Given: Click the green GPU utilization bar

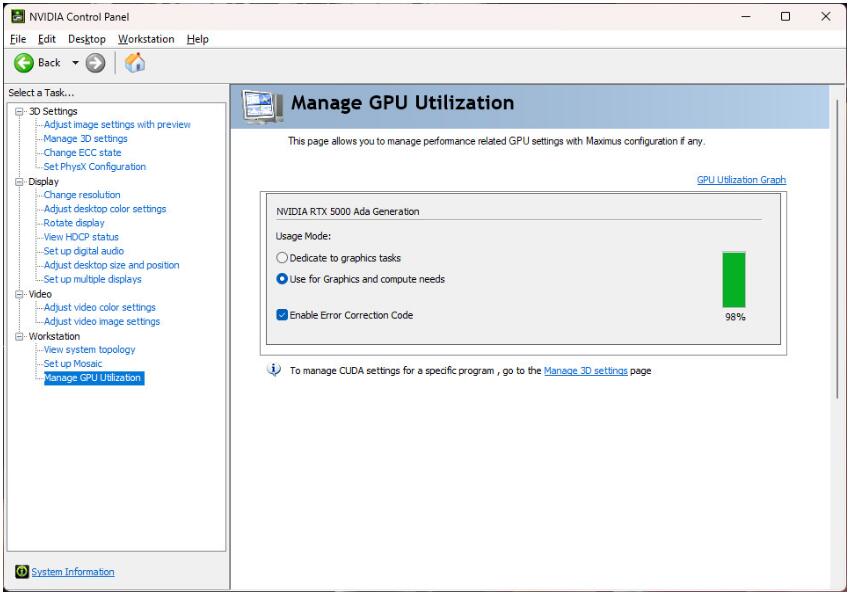Looking at the screenshot, I should [x=734, y=279].
